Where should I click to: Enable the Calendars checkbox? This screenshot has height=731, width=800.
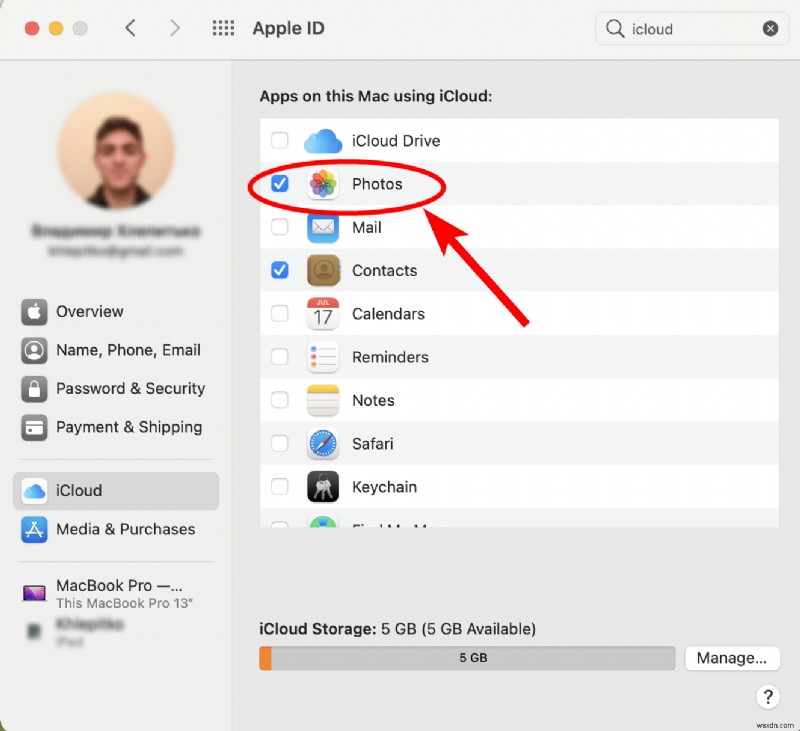pyautogui.click(x=280, y=313)
